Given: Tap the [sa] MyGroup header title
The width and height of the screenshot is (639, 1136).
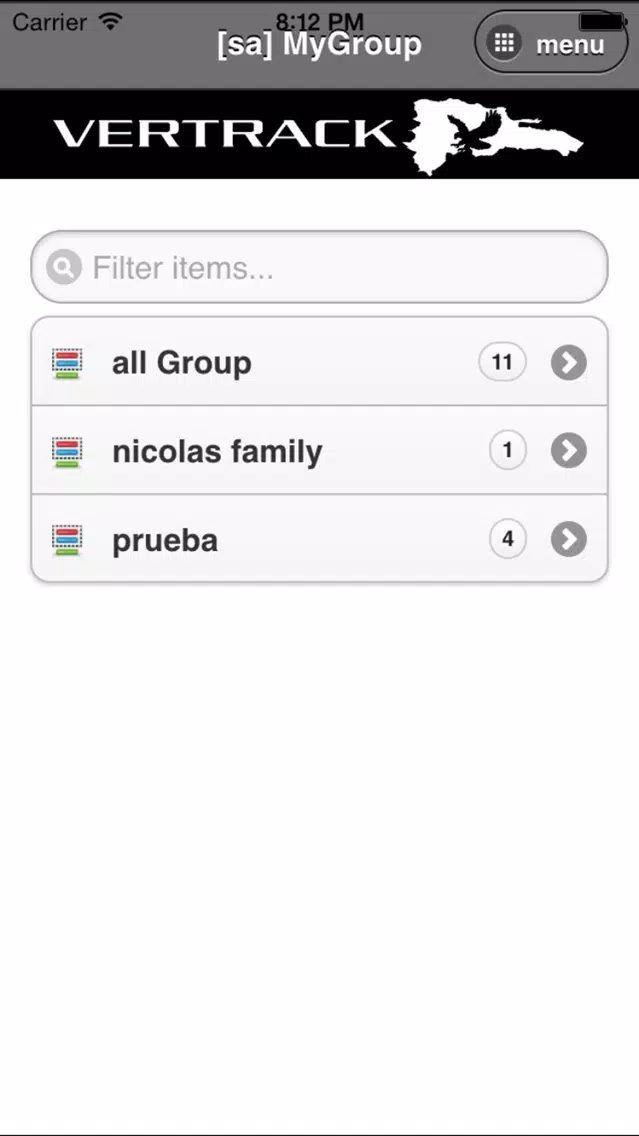Looking at the screenshot, I should tap(320, 44).
